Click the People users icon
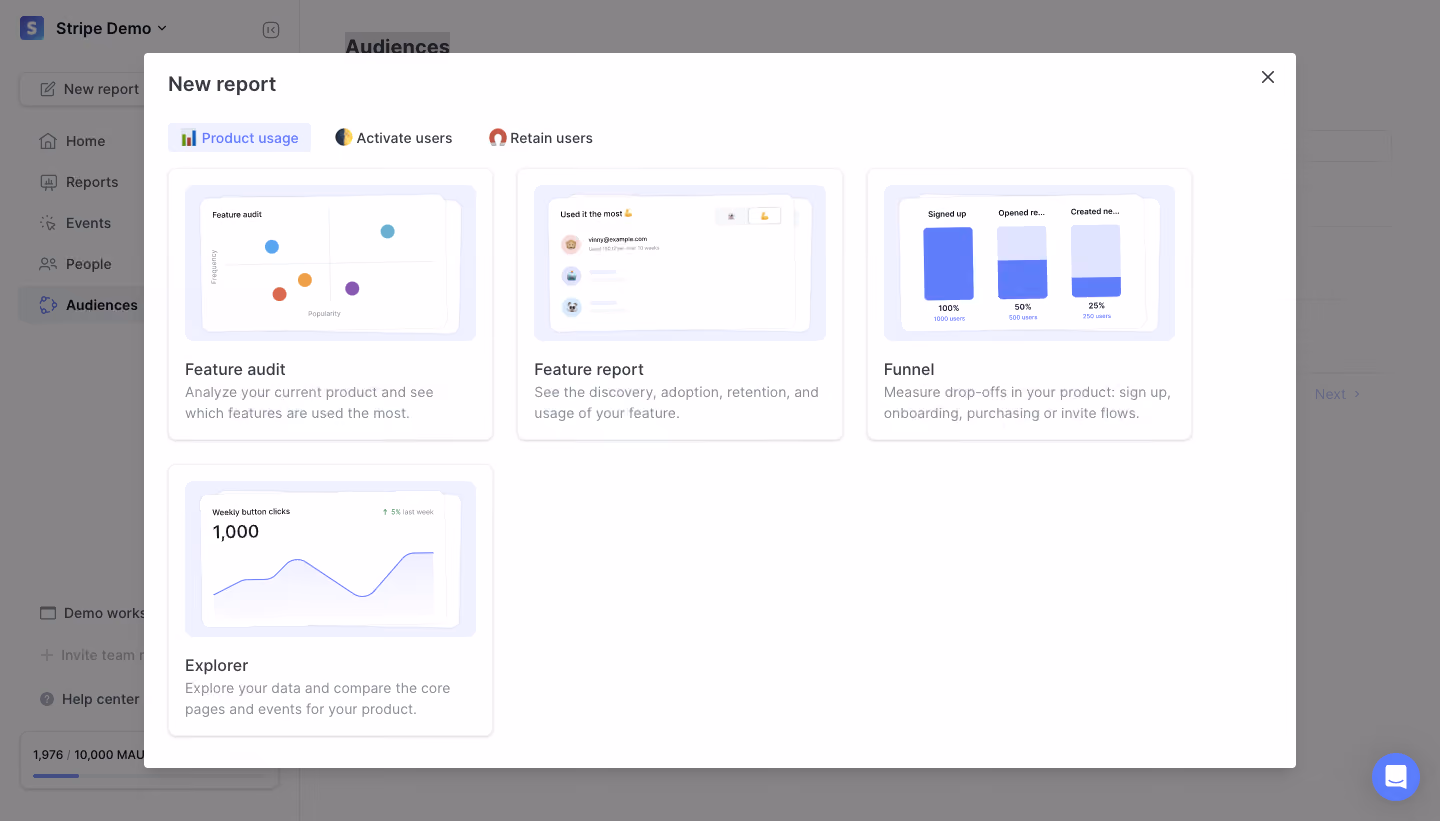The width and height of the screenshot is (1440, 821). (x=48, y=264)
